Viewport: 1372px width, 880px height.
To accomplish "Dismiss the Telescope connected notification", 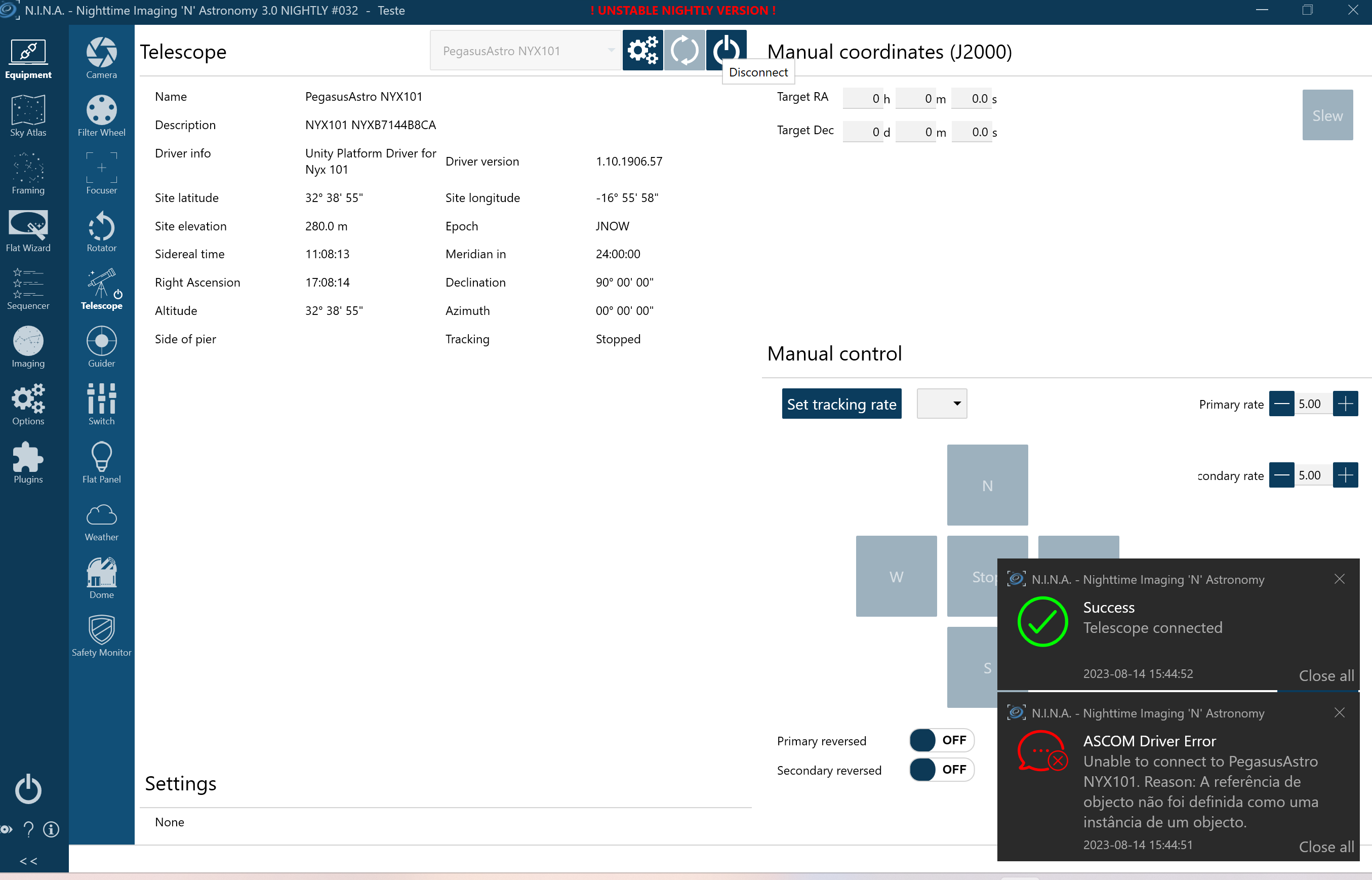I will tap(1340, 579).
